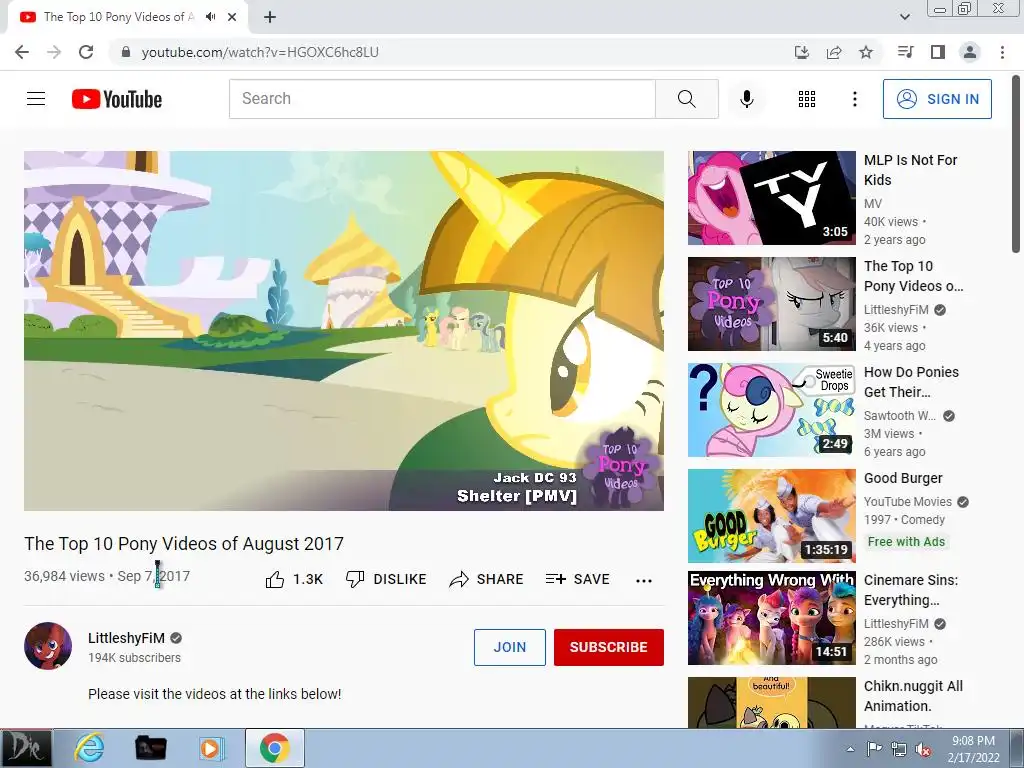SAVE the video to a playlist
This screenshot has width=1024, height=768.
[577, 579]
